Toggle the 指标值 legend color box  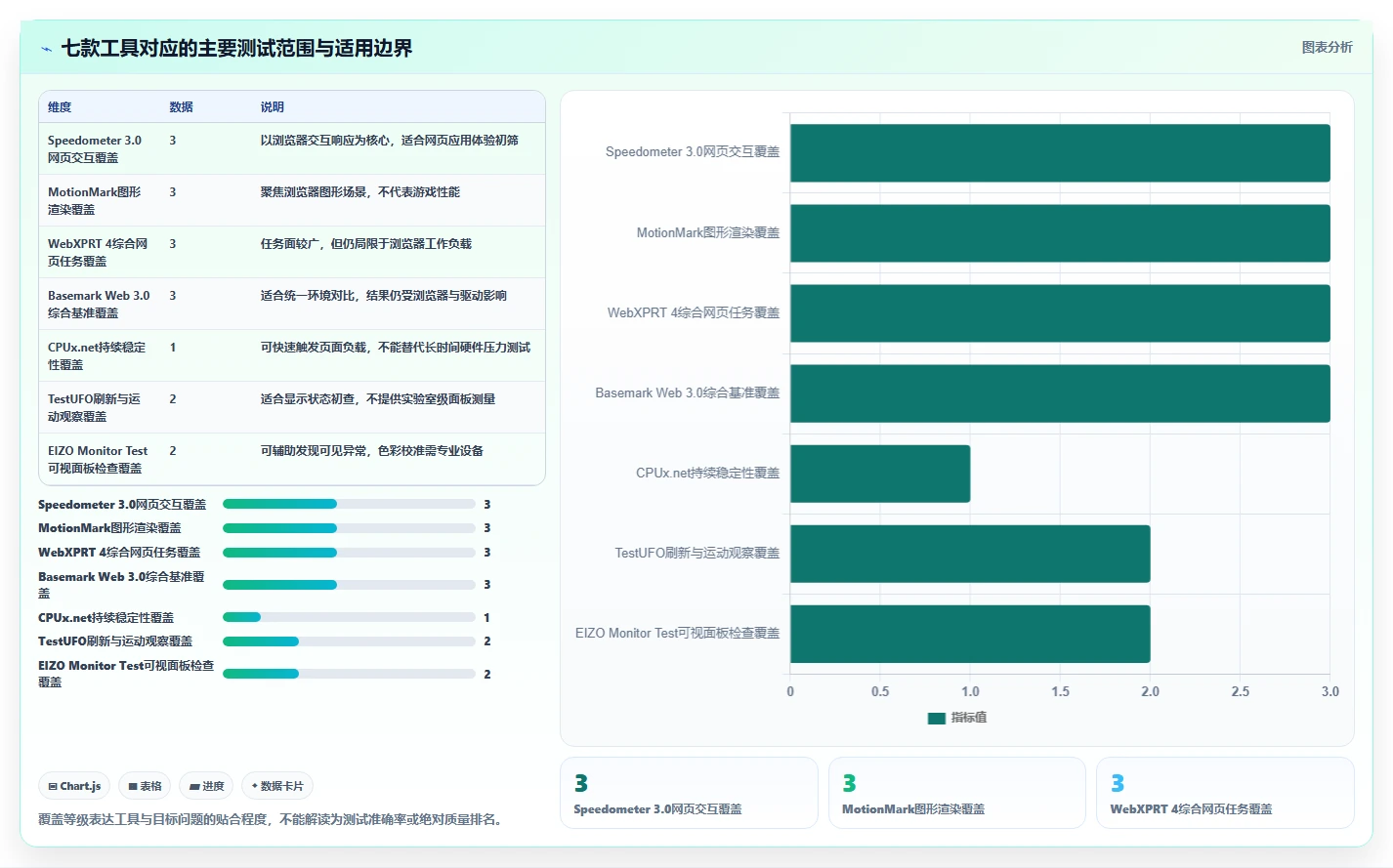click(x=936, y=718)
